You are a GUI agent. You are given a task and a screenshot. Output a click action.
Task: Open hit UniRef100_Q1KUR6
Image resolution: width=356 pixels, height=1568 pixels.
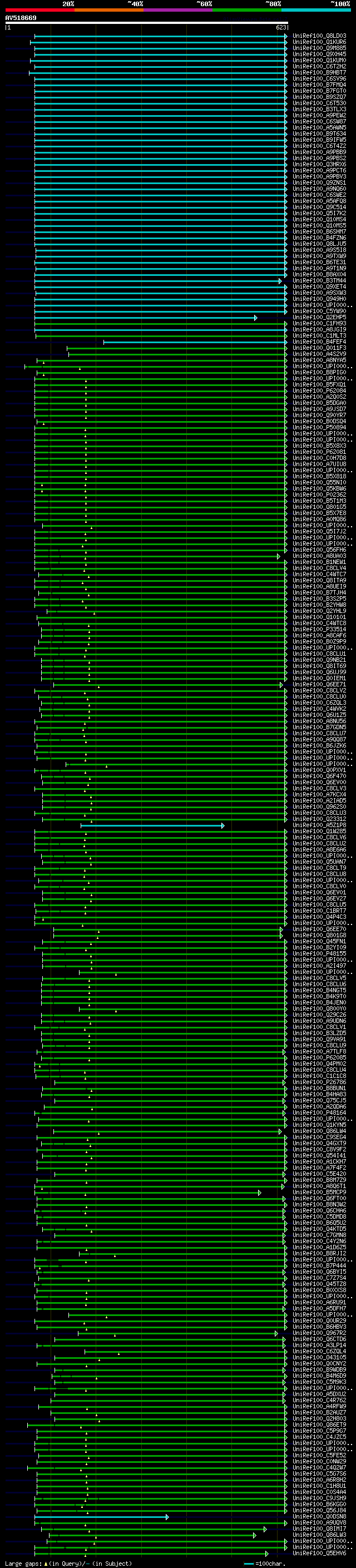[x=319, y=42]
